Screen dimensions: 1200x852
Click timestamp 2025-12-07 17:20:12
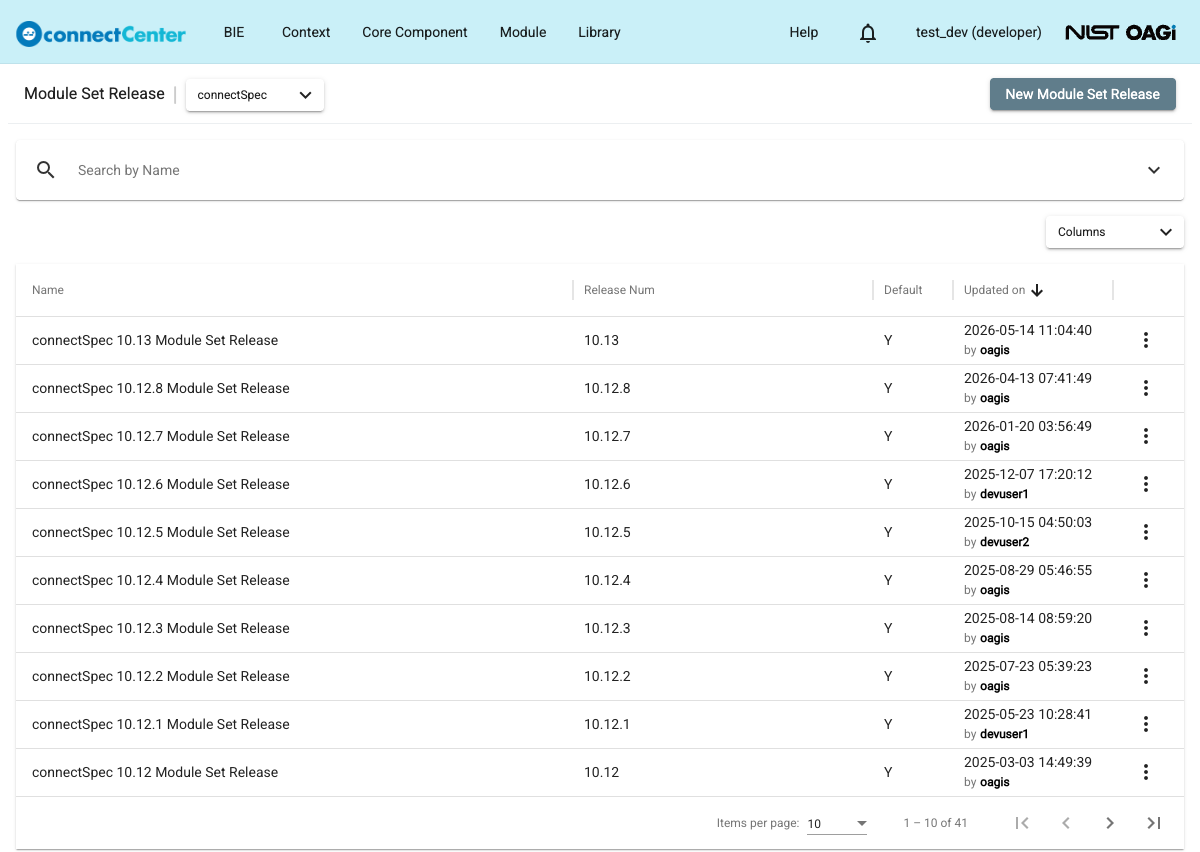click(1028, 474)
